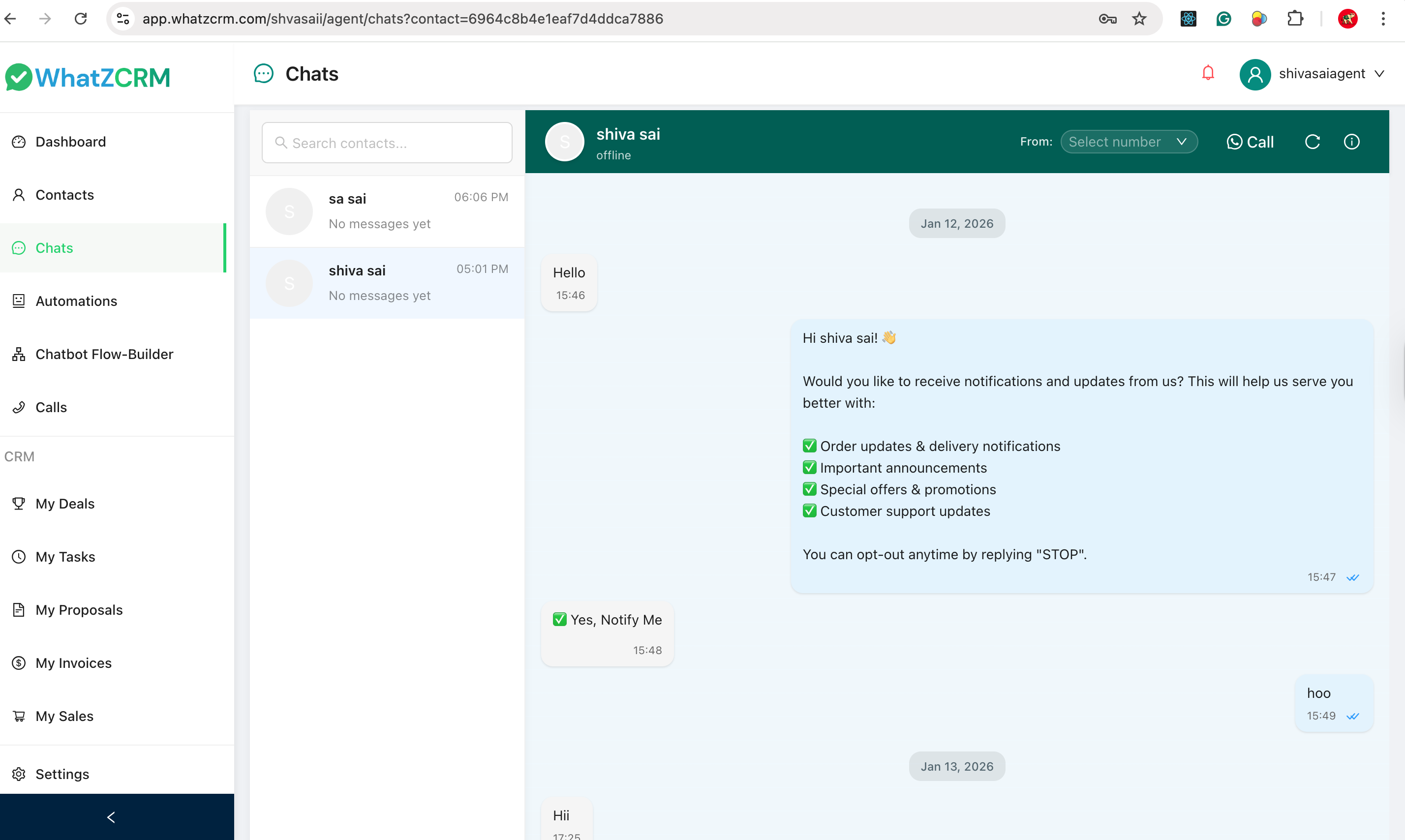Open My Invoices in CRM

74,663
